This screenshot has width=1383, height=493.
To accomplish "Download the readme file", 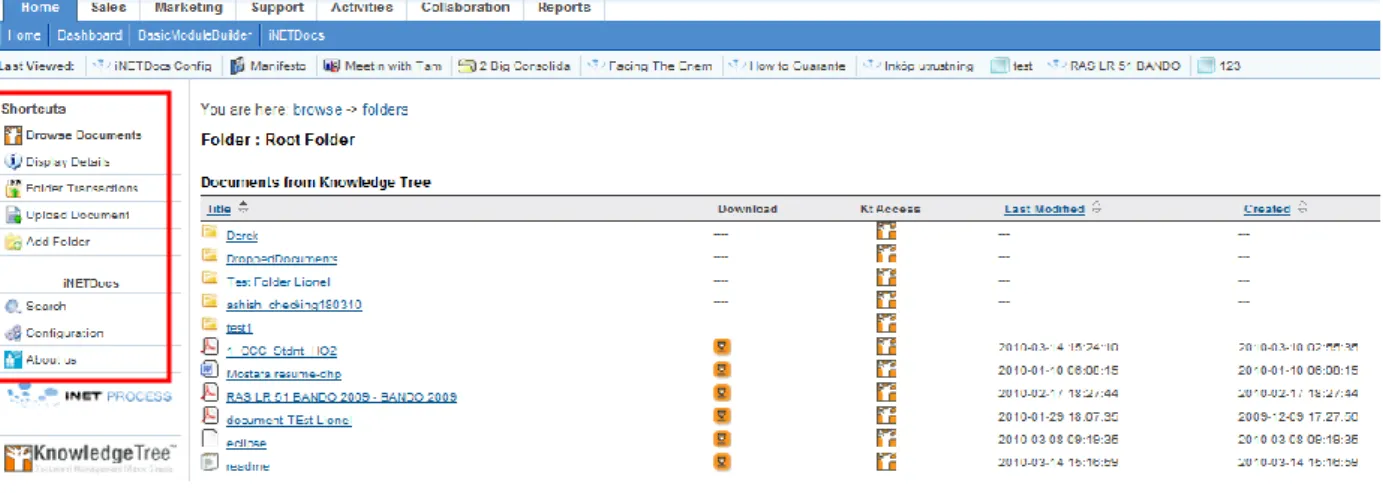I will [x=721, y=462].
